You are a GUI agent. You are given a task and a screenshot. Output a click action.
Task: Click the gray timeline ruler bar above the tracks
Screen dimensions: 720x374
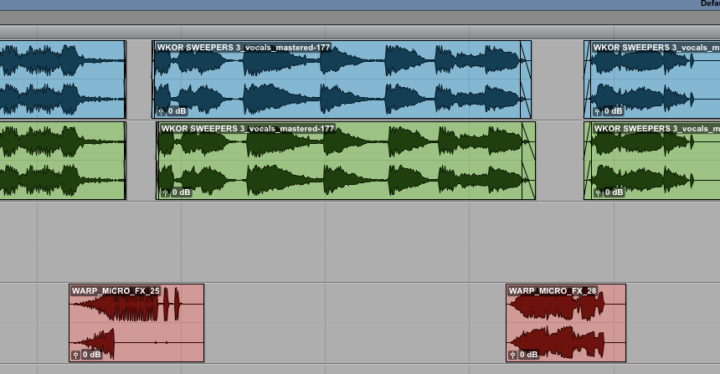coord(360,18)
